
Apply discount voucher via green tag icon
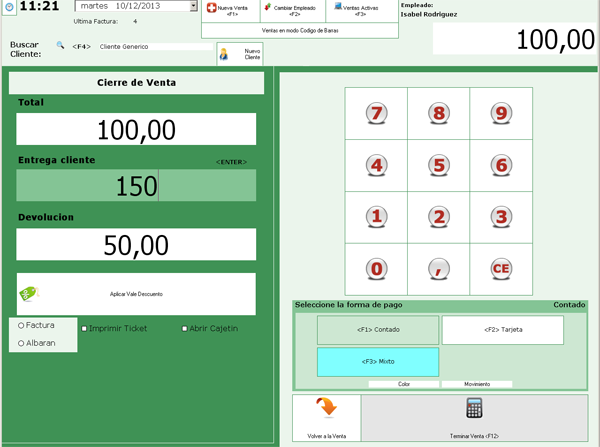pos(29,294)
